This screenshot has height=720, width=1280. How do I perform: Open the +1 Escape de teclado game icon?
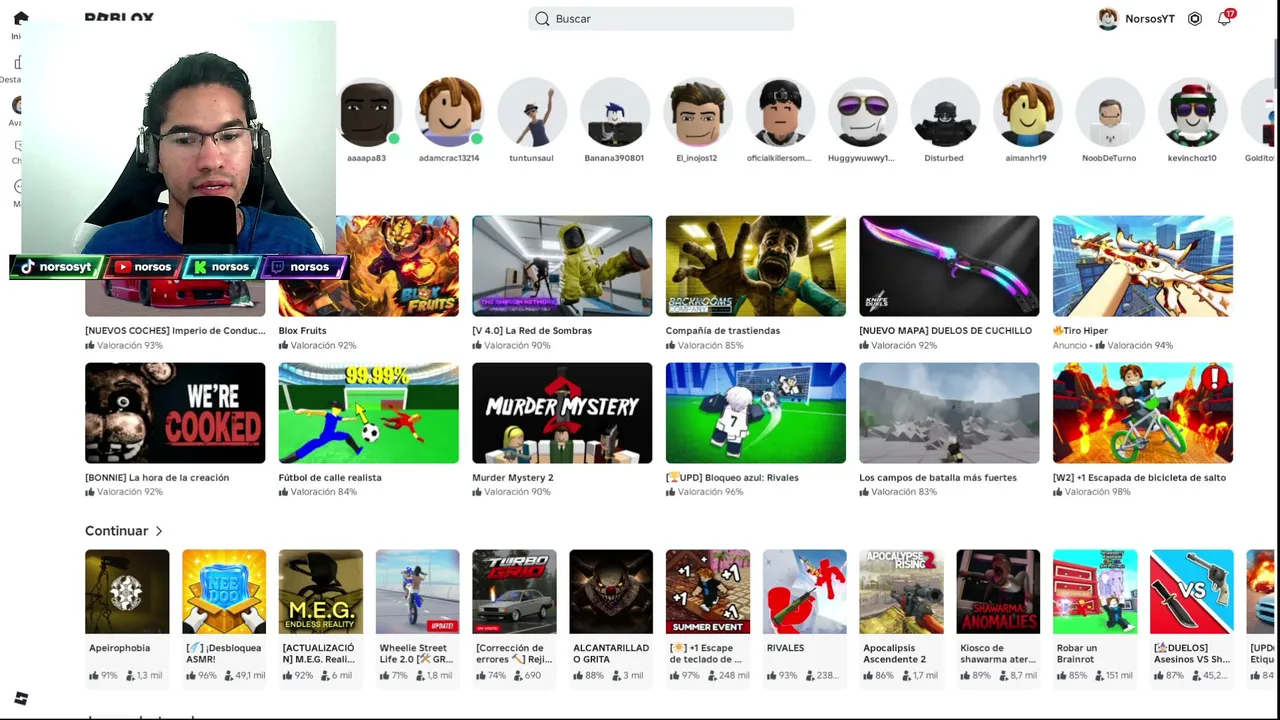[708, 591]
